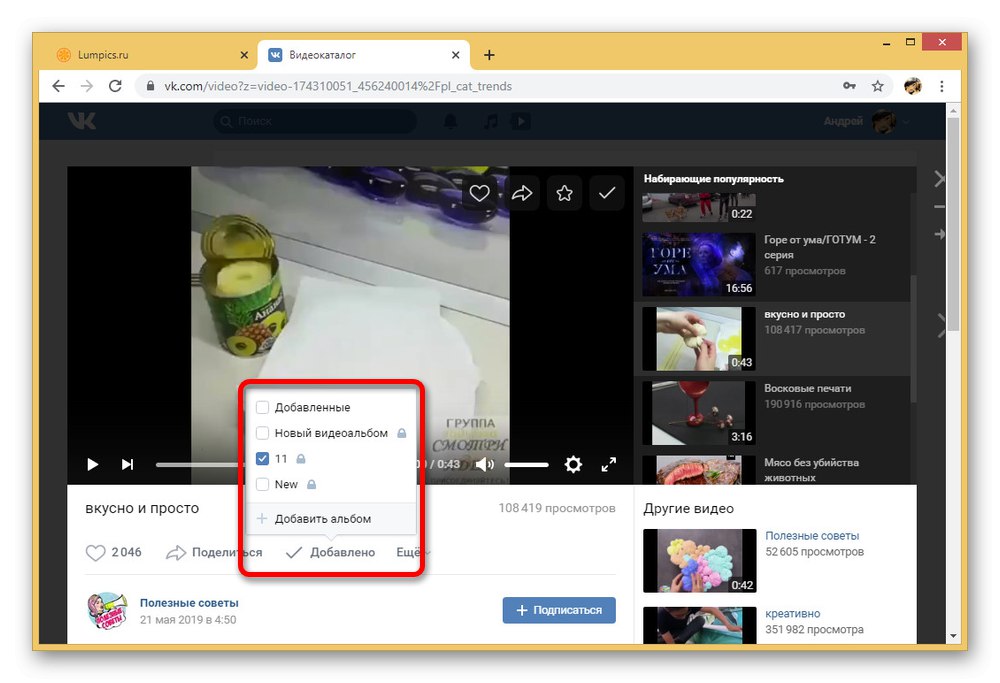
Task: Reload the page with the refresh icon
Action: click(115, 86)
